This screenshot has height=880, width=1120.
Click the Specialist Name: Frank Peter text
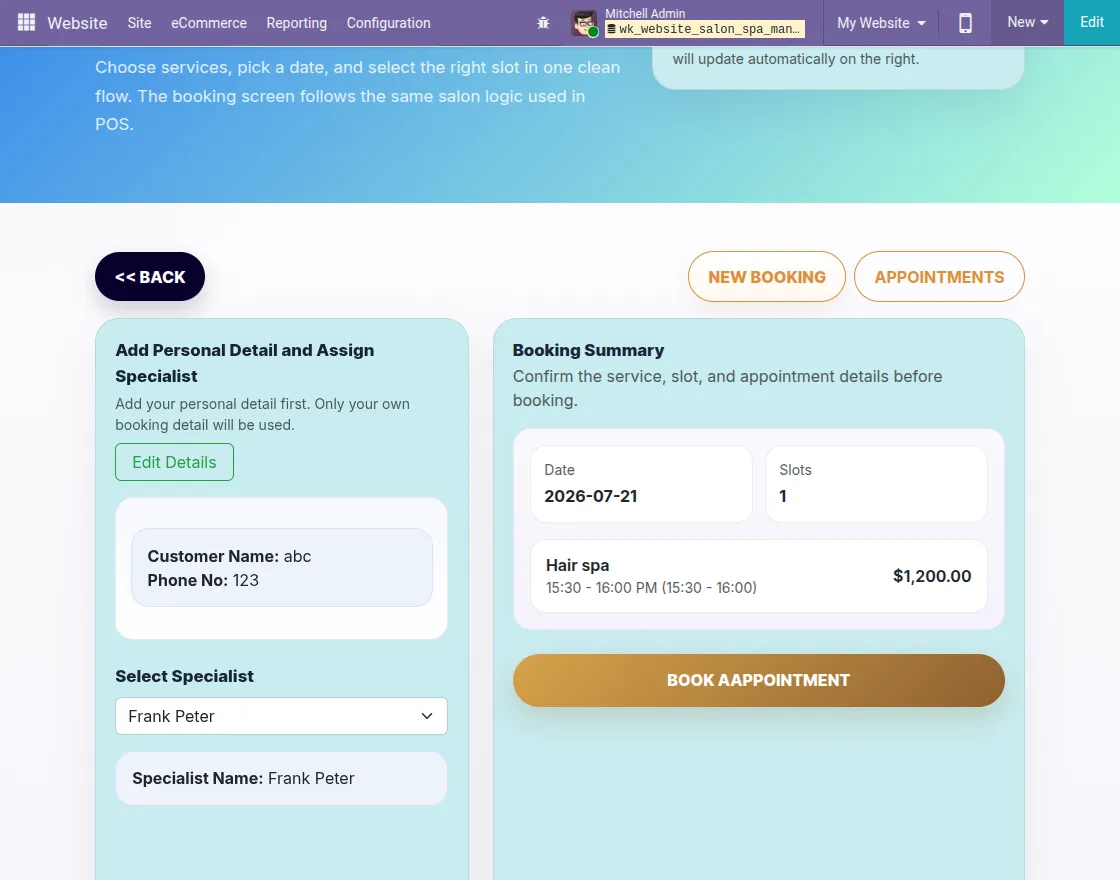(x=243, y=778)
